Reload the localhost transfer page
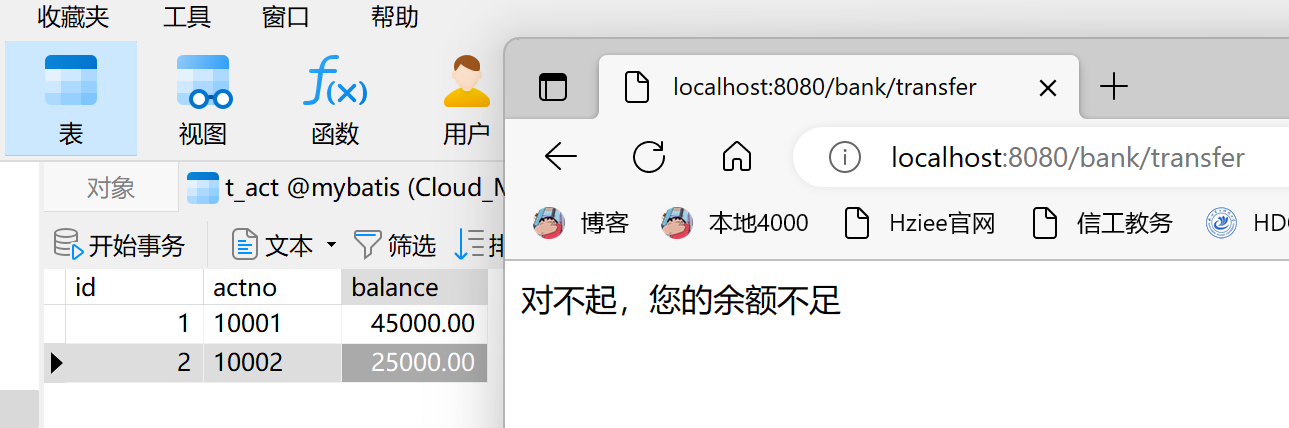The height and width of the screenshot is (428, 1289). coord(649,156)
